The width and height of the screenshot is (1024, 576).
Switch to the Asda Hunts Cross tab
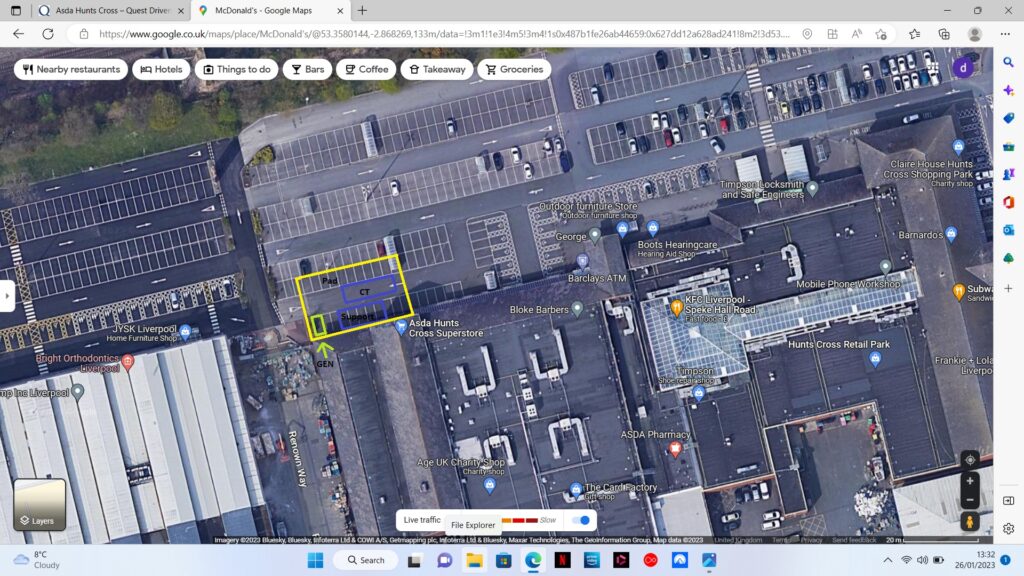pos(106,10)
